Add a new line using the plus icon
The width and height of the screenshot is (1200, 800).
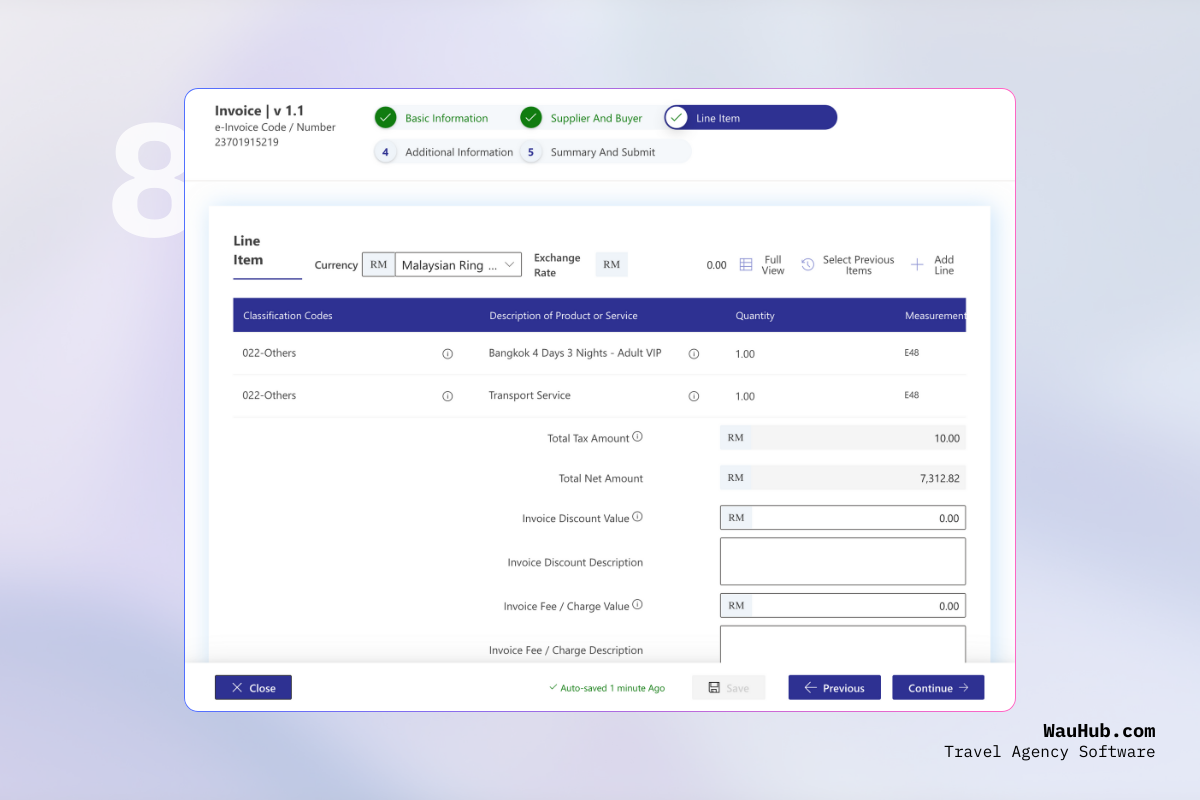917,264
